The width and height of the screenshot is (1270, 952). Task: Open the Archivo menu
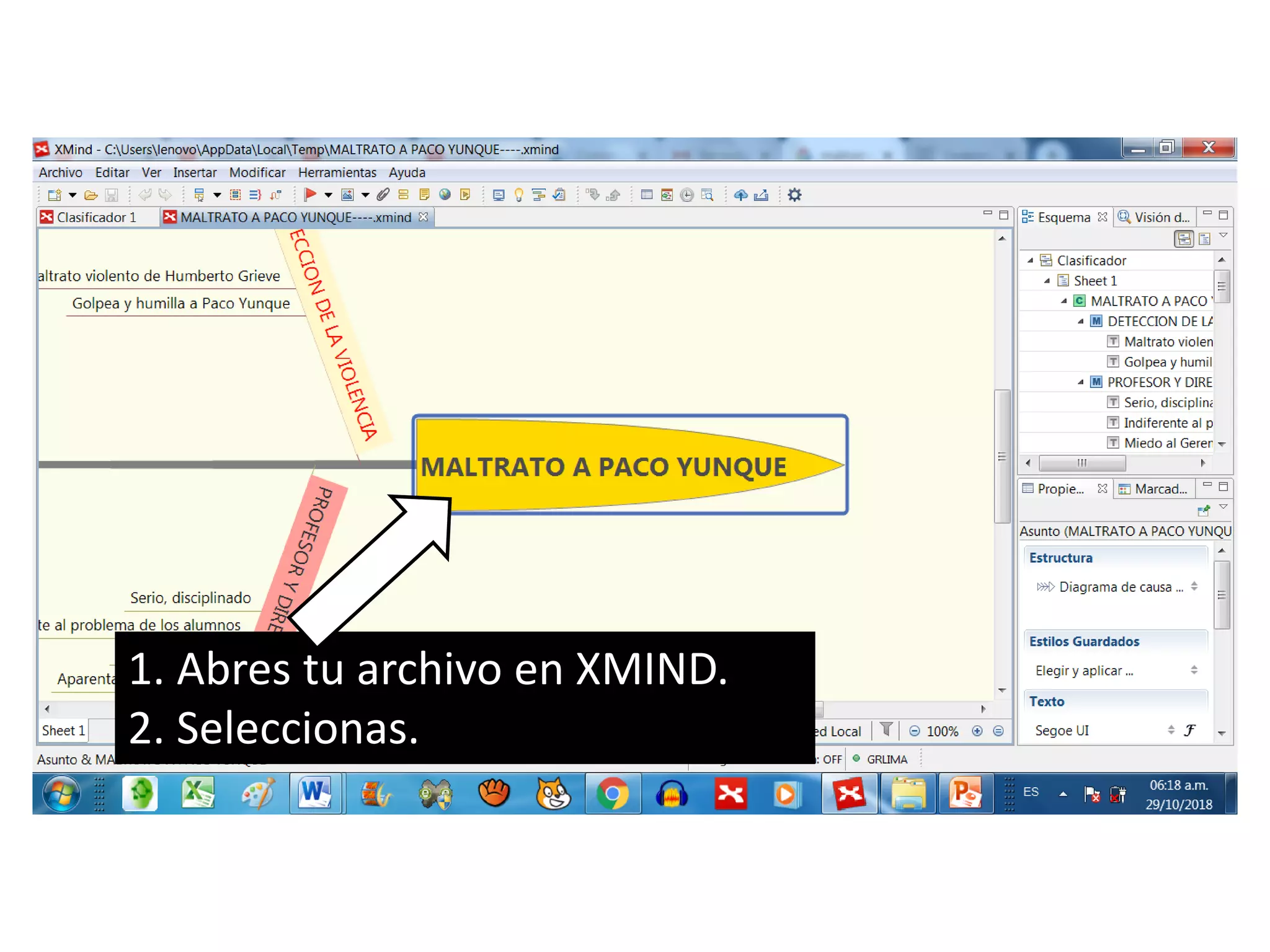pos(60,172)
